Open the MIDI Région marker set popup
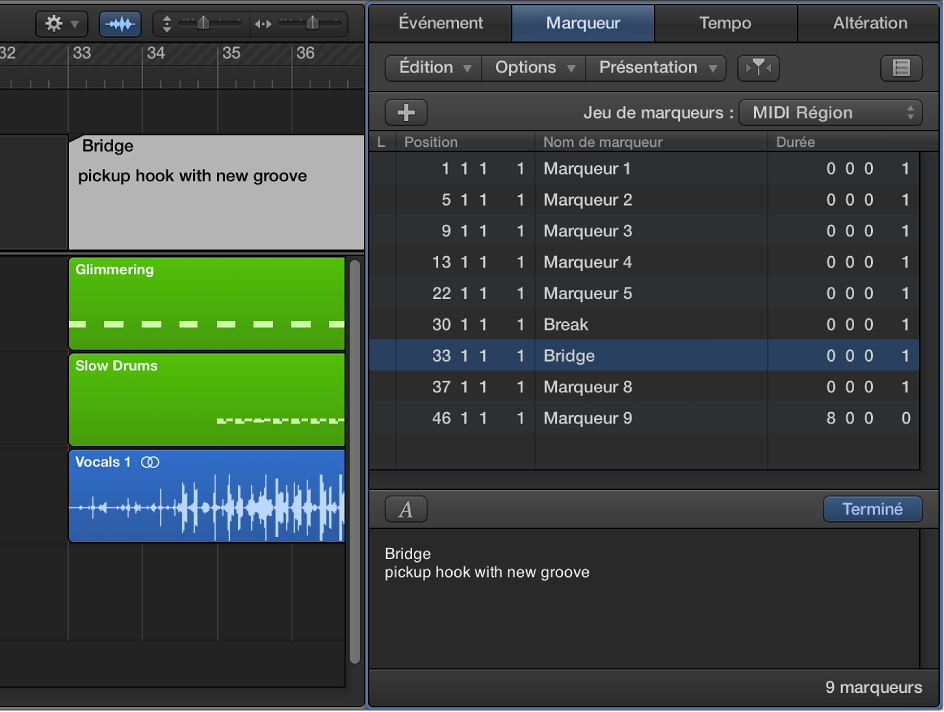Image resolution: width=944 pixels, height=712 pixels. pos(830,112)
